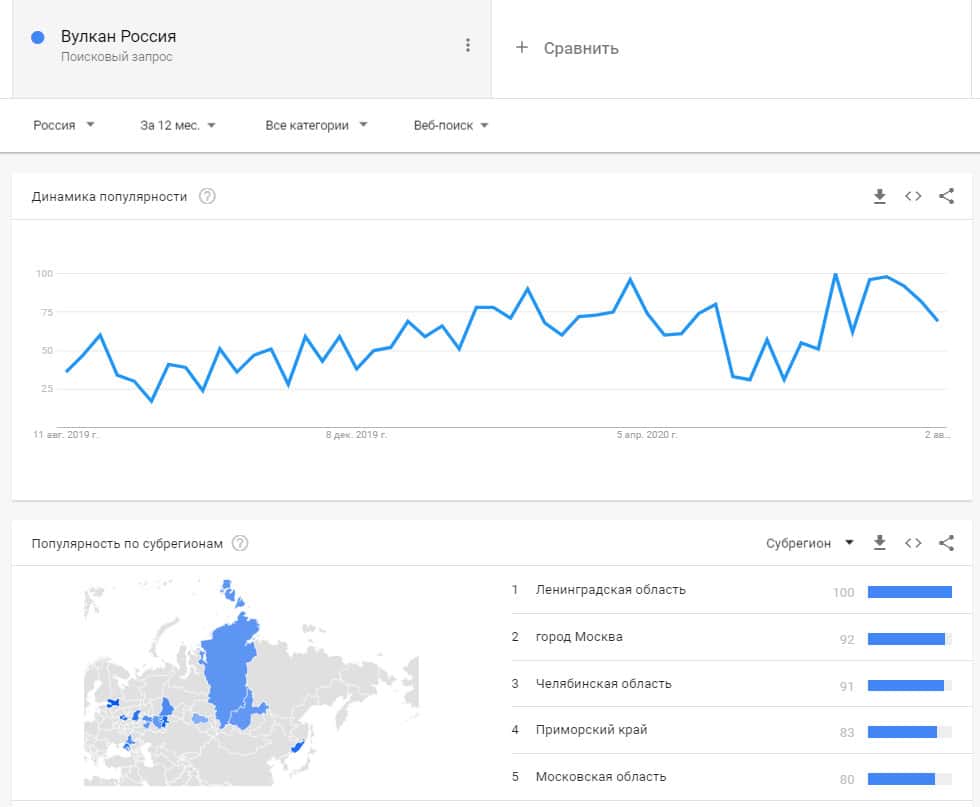The width and height of the screenshot is (980, 807).
Task: Open embed code for subregion panel
Action: coord(913,543)
